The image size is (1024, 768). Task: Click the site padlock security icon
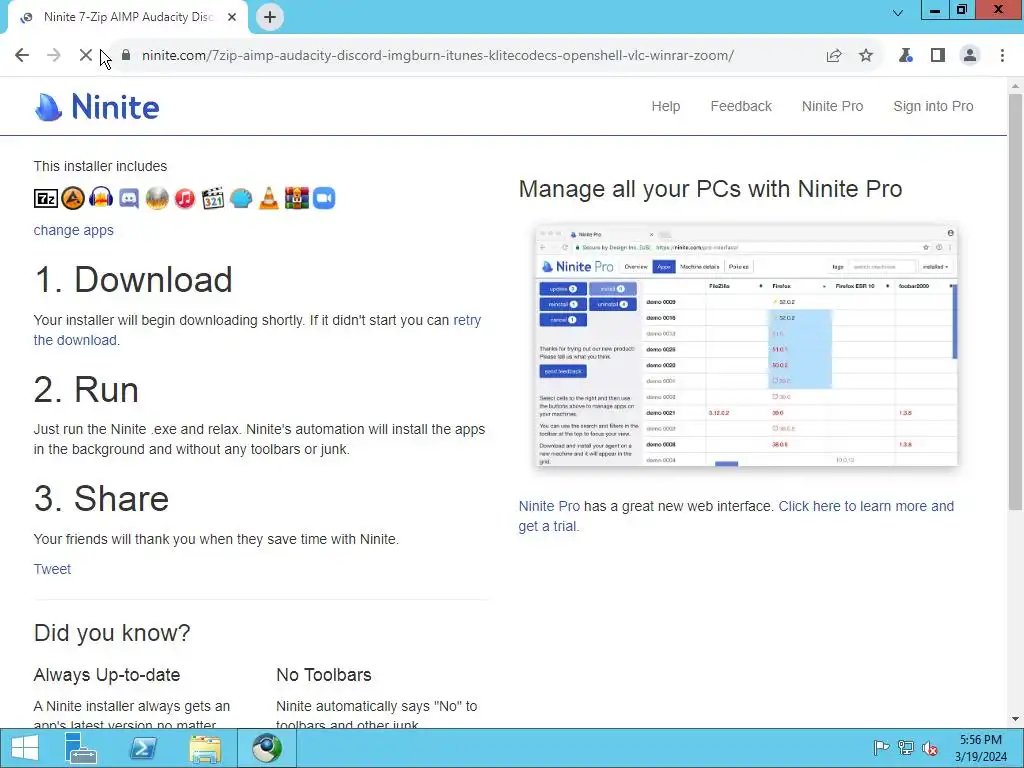pyautogui.click(x=127, y=56)
